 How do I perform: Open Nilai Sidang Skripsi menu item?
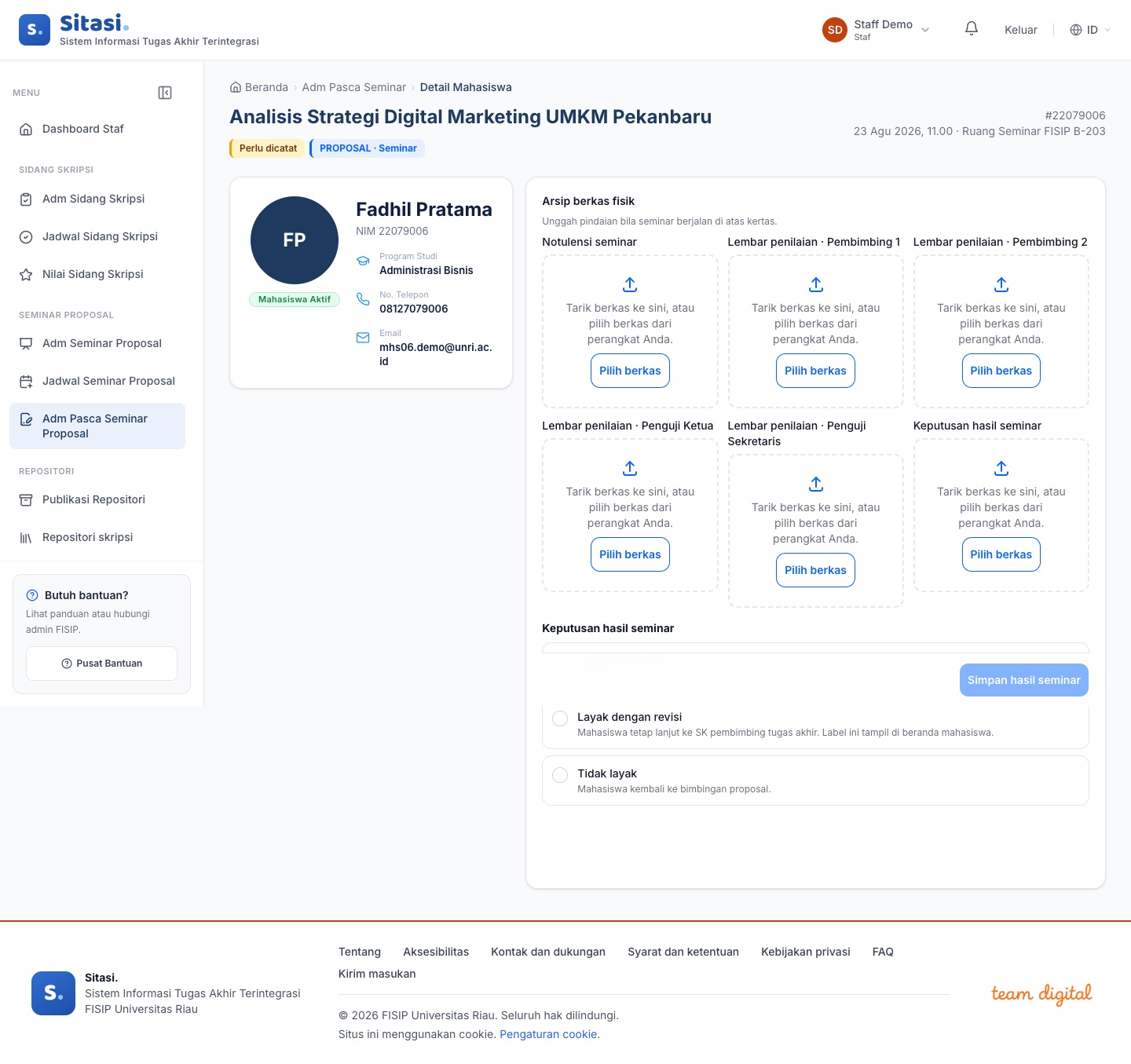[x=97, y=274]
